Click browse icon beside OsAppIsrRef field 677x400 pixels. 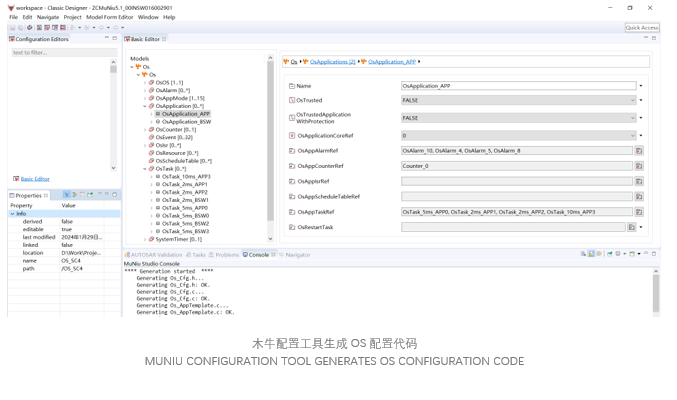click(x=639, y=181)
